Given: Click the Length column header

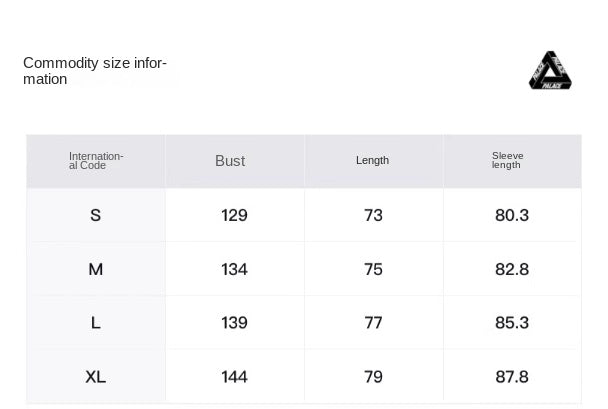Looking at the screenshot, I should [x=373, y=161].
